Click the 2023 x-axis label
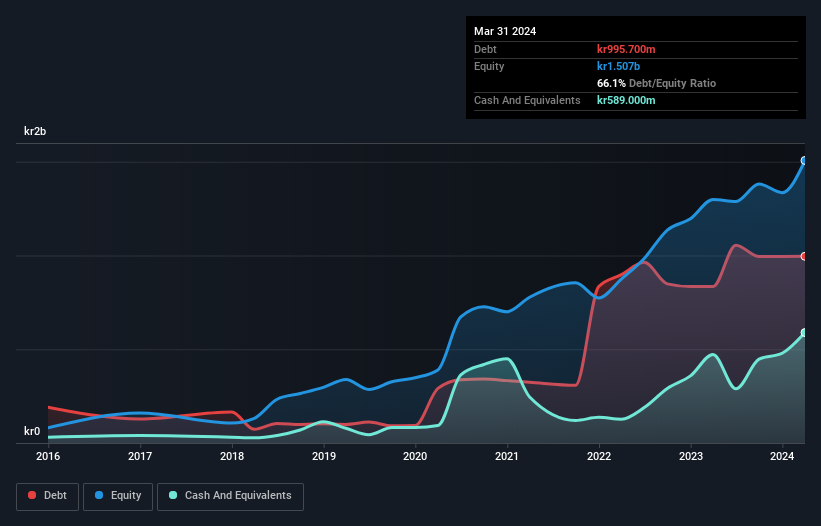This screenshot has height=526, width=821. point(691,456)
